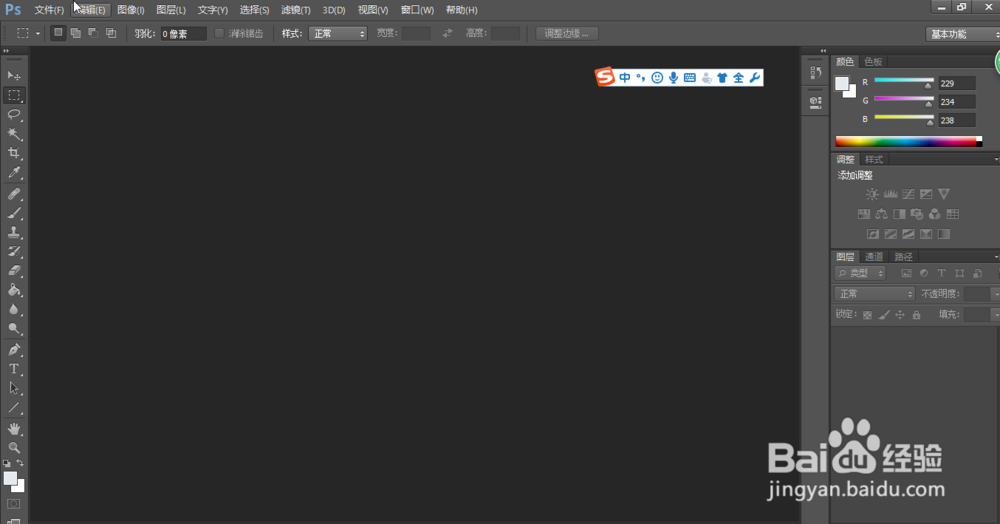The image size is (1000, 524).
Task: Select the Eyedropper tool
Action: pyautogui.click(x=13, y=172)
